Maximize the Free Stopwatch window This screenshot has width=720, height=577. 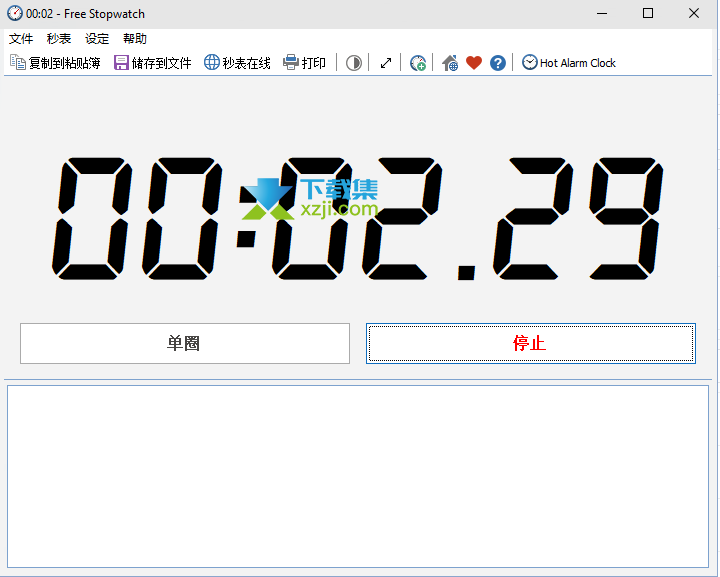point(648,13)
